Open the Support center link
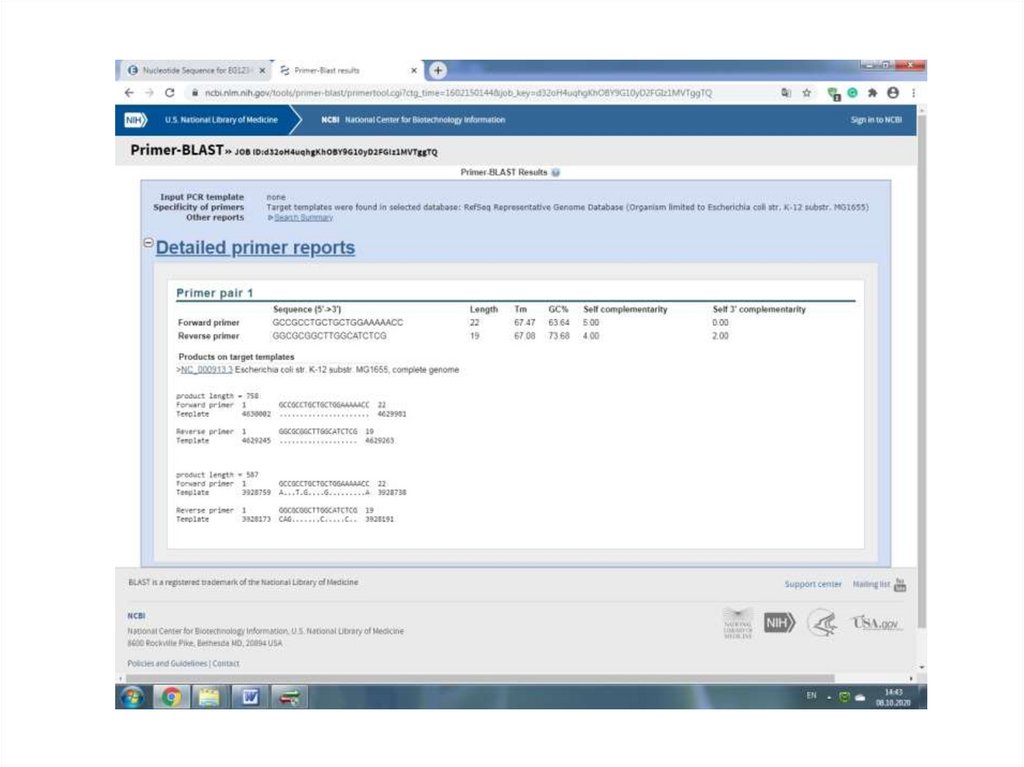The width and height of the screenshot is (1024, 767). [813, 584]
